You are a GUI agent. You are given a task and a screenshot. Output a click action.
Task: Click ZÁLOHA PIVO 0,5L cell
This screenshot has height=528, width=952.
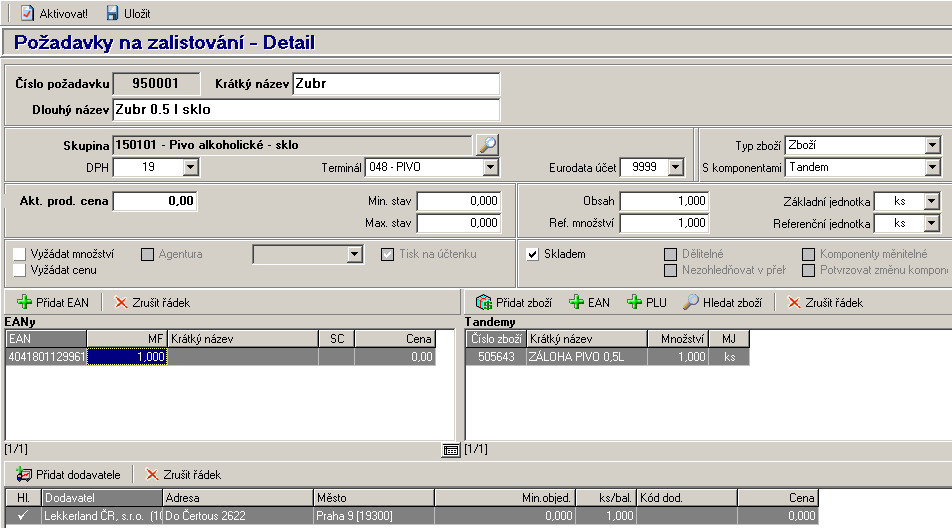[x=586, y=357]
